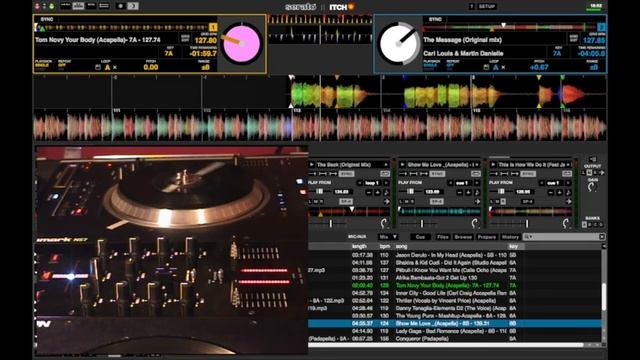
Task: Click the pink left deck virtual platter
Action: tap(242, 44)
